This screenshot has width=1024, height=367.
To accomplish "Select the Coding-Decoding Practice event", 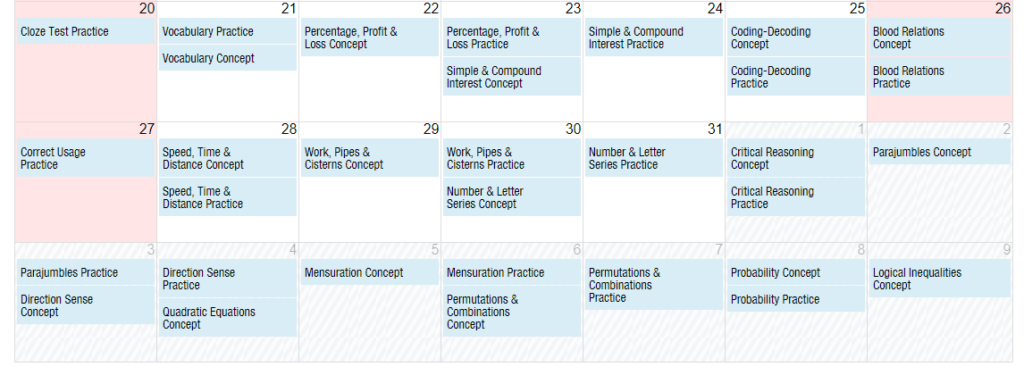I will click(795, 77).
